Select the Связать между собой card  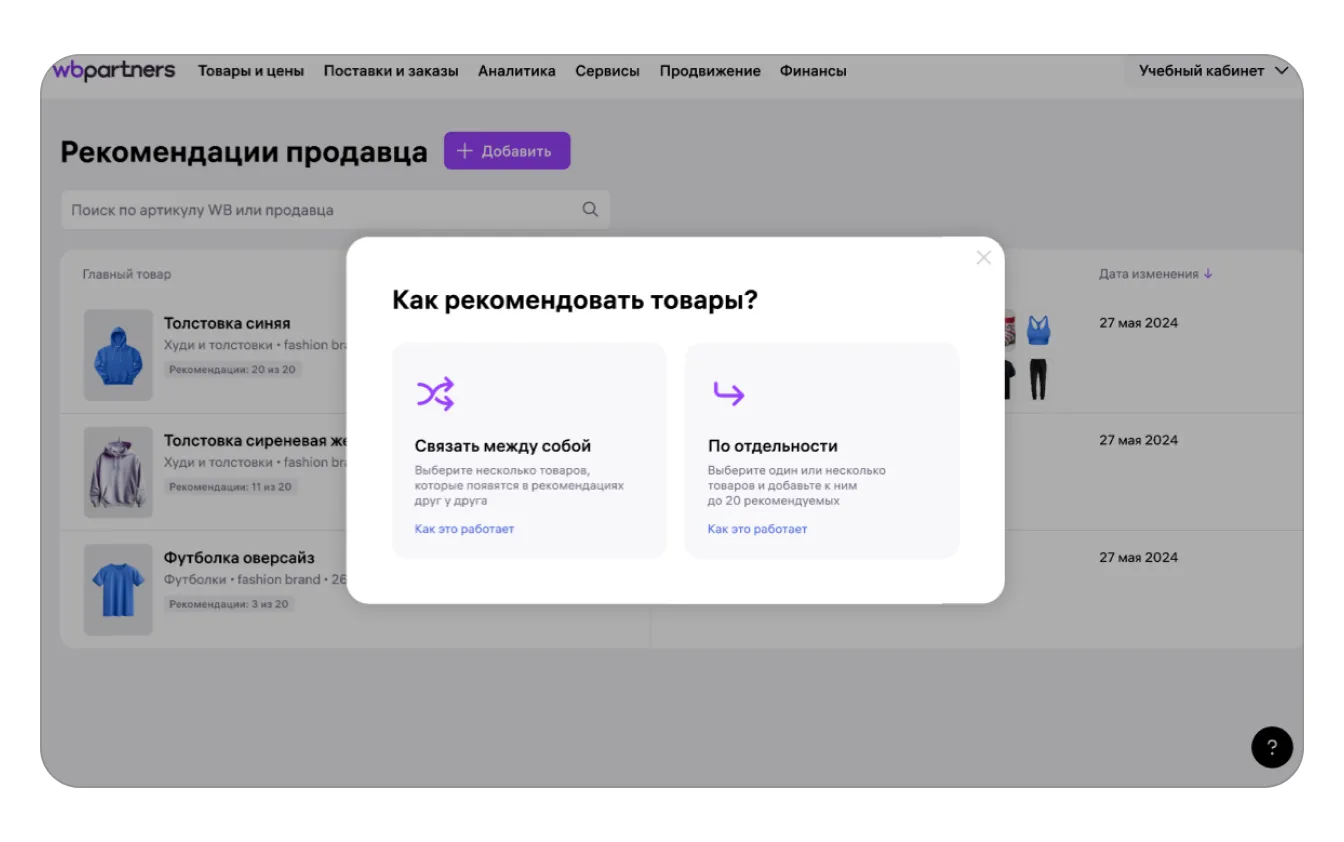pos(529,450)
